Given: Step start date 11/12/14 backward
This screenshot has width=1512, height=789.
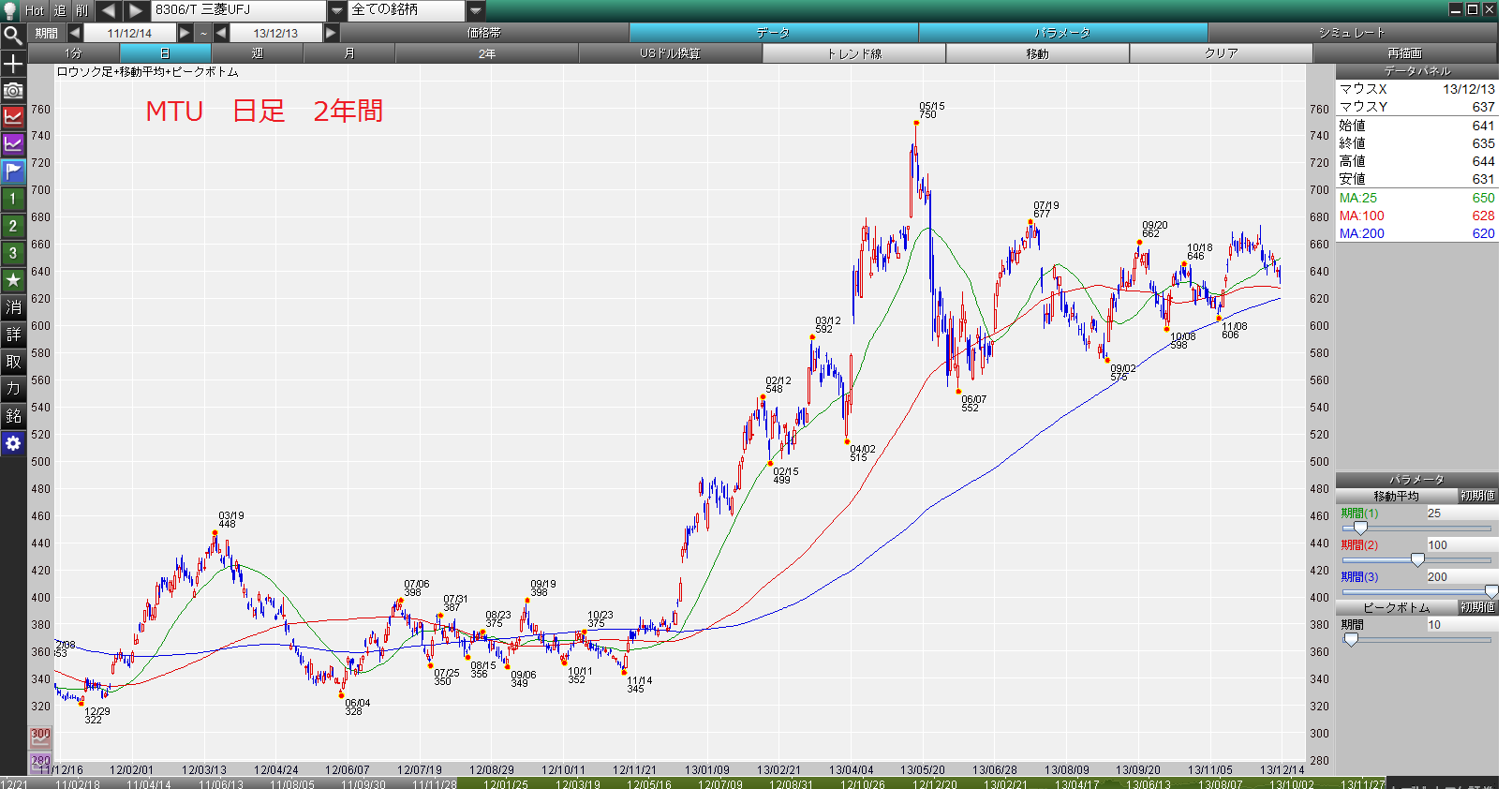Looking at the screenshot, I should coord(75,33).
